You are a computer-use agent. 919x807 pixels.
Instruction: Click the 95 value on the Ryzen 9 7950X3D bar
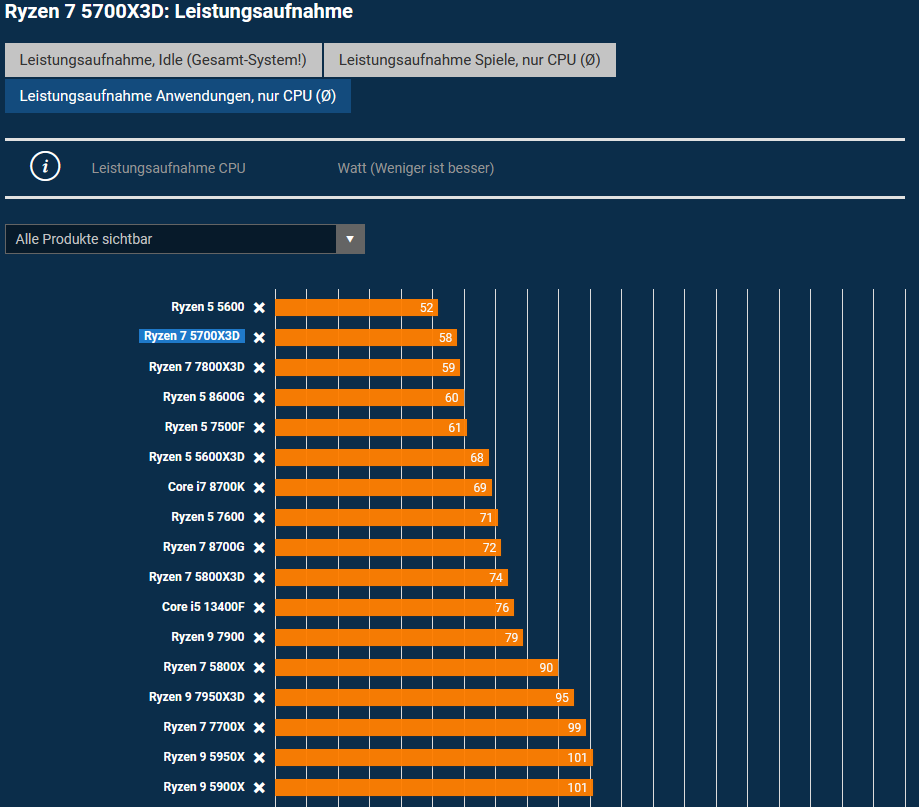coord(562,697)
